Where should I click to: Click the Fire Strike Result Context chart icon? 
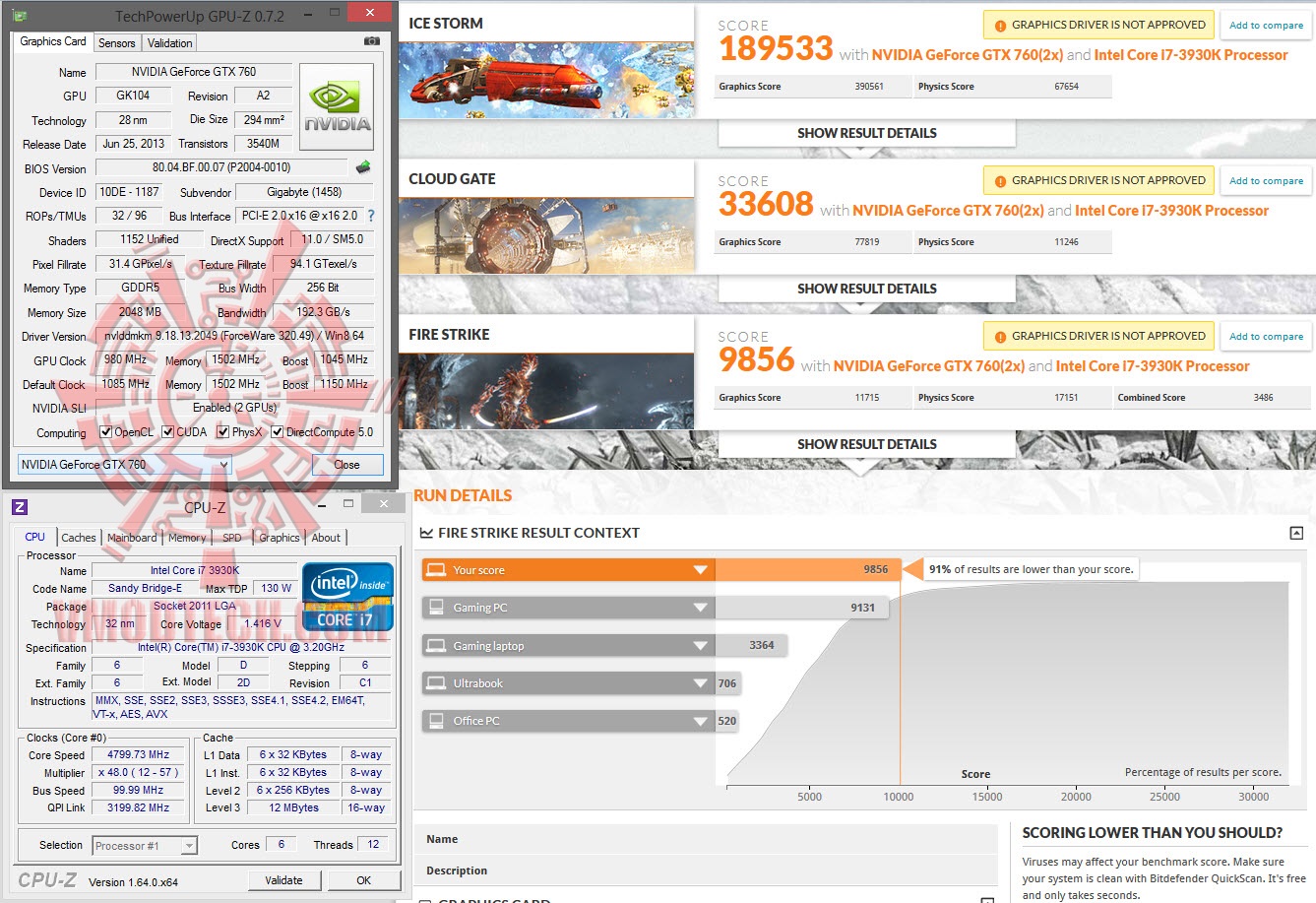point(426,533)
